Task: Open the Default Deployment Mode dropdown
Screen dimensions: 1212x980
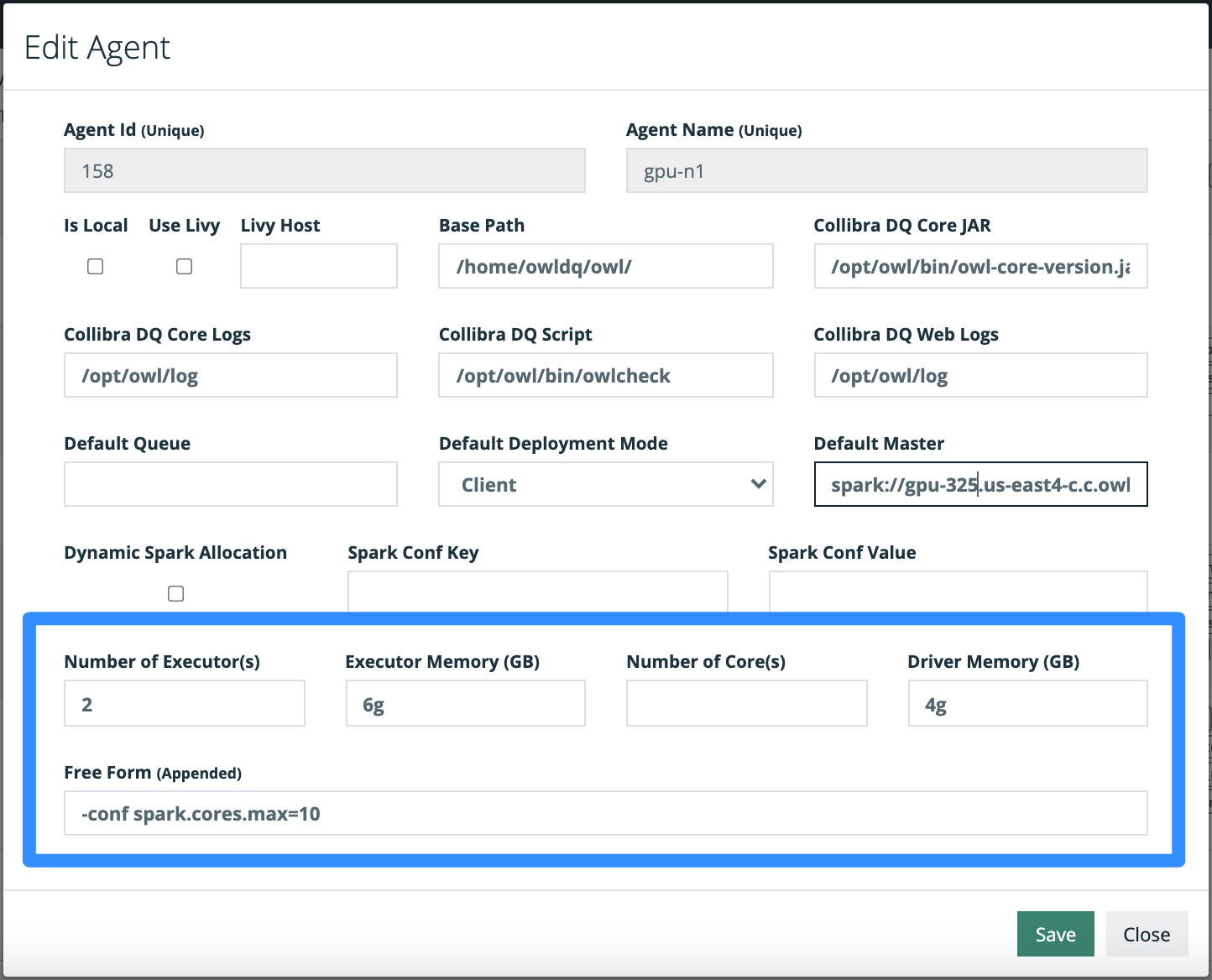Action: coord(605,485)
